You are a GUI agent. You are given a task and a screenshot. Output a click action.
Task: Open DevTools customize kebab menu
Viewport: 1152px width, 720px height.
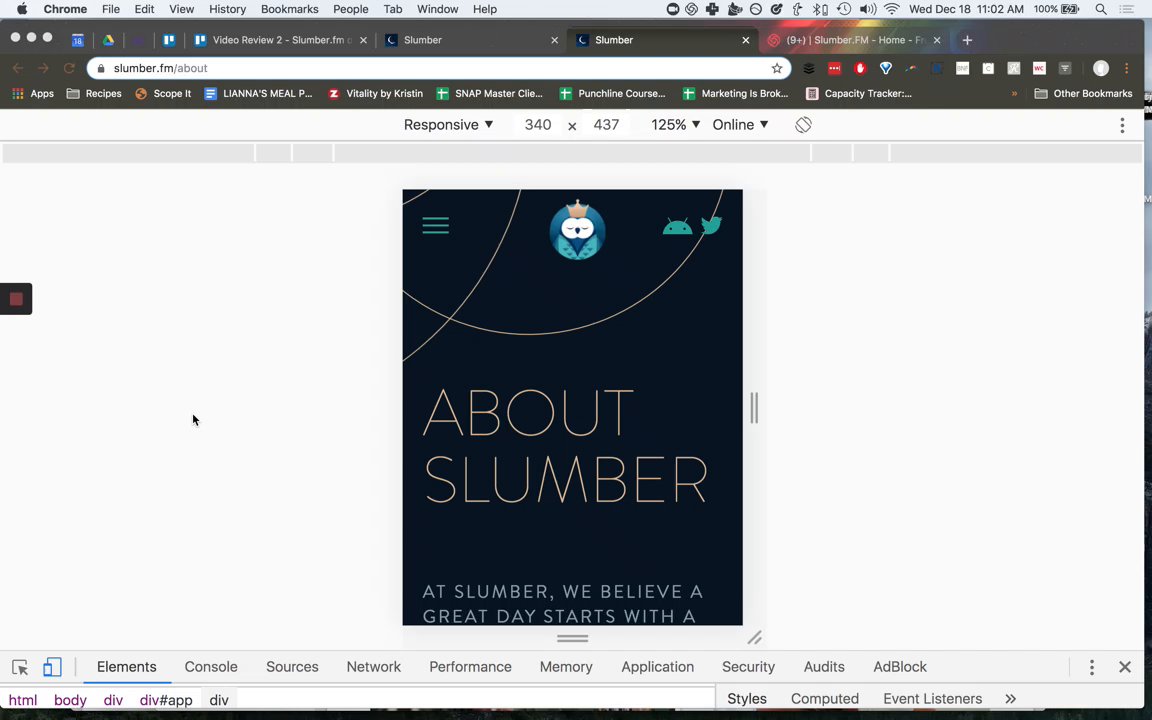point(1092,667)
